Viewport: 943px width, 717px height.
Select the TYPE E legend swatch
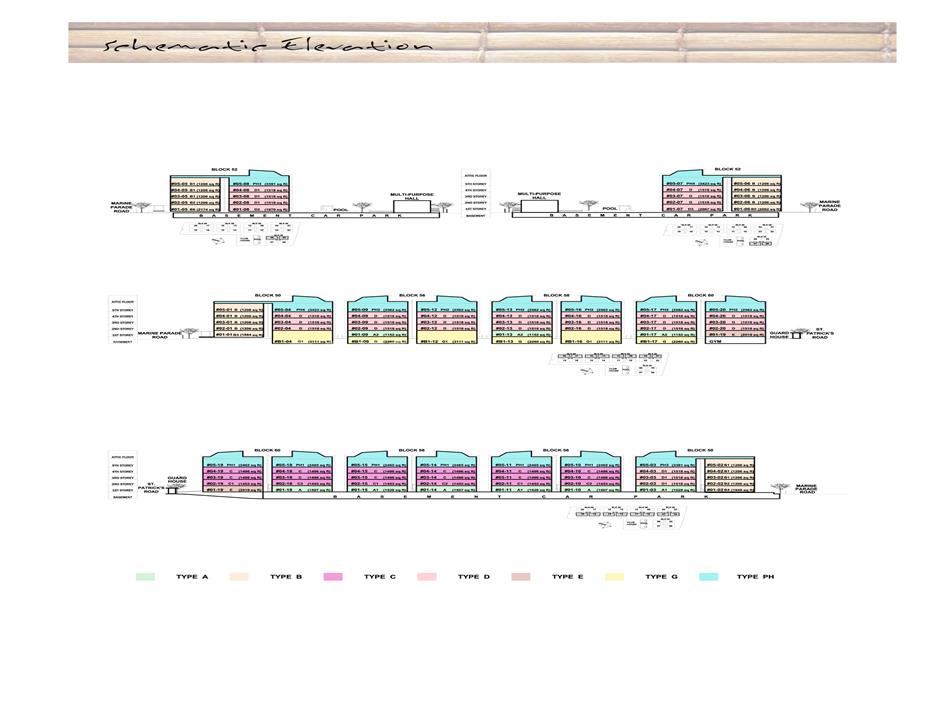point(521,577)
